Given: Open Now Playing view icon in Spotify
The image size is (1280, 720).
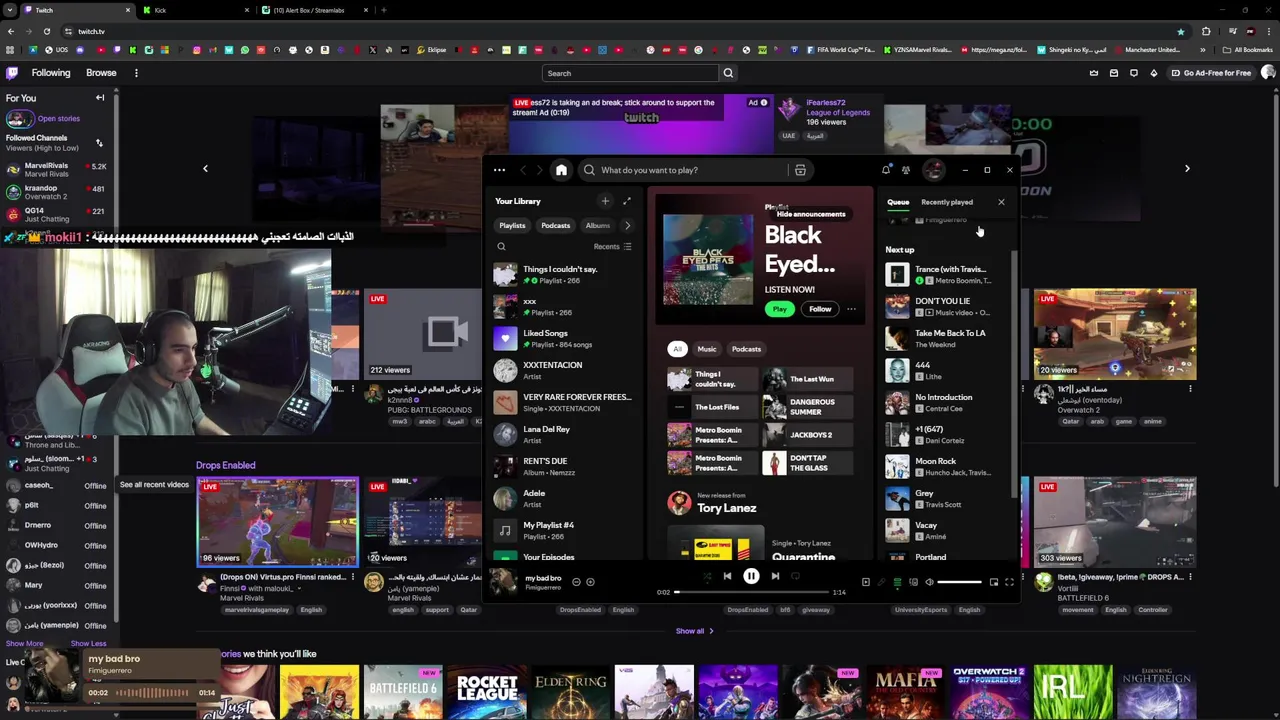Looking at the screenshot, I should click(x=866, y=582).
